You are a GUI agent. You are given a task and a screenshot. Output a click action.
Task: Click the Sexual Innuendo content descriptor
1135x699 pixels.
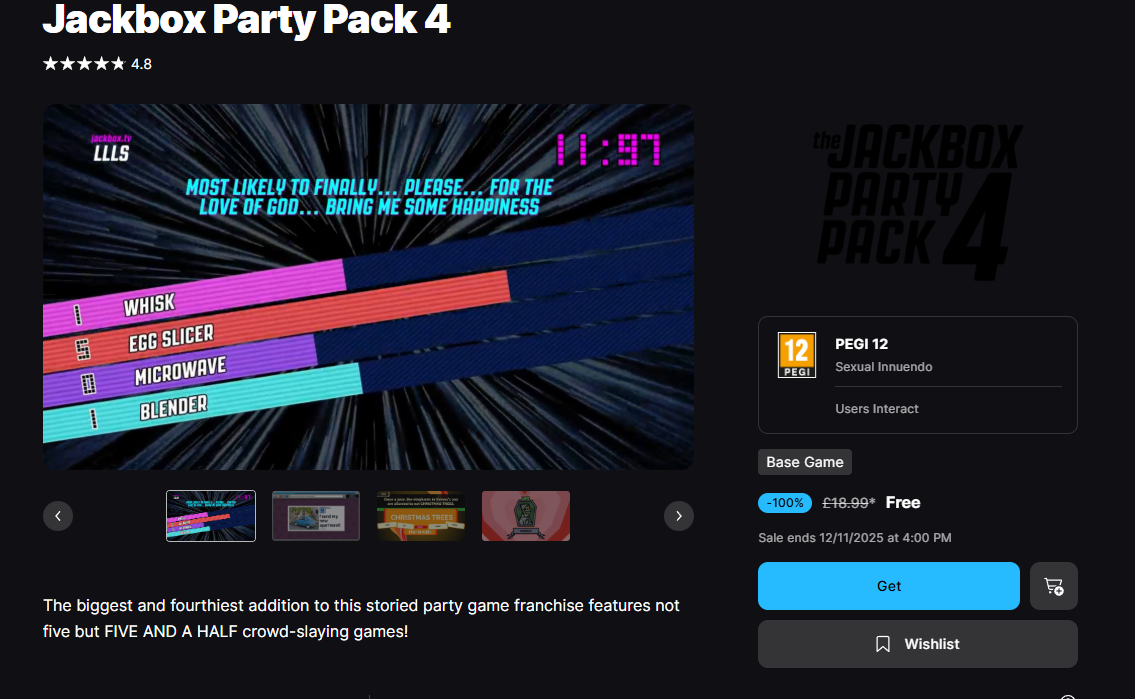(x=883, y=367)
